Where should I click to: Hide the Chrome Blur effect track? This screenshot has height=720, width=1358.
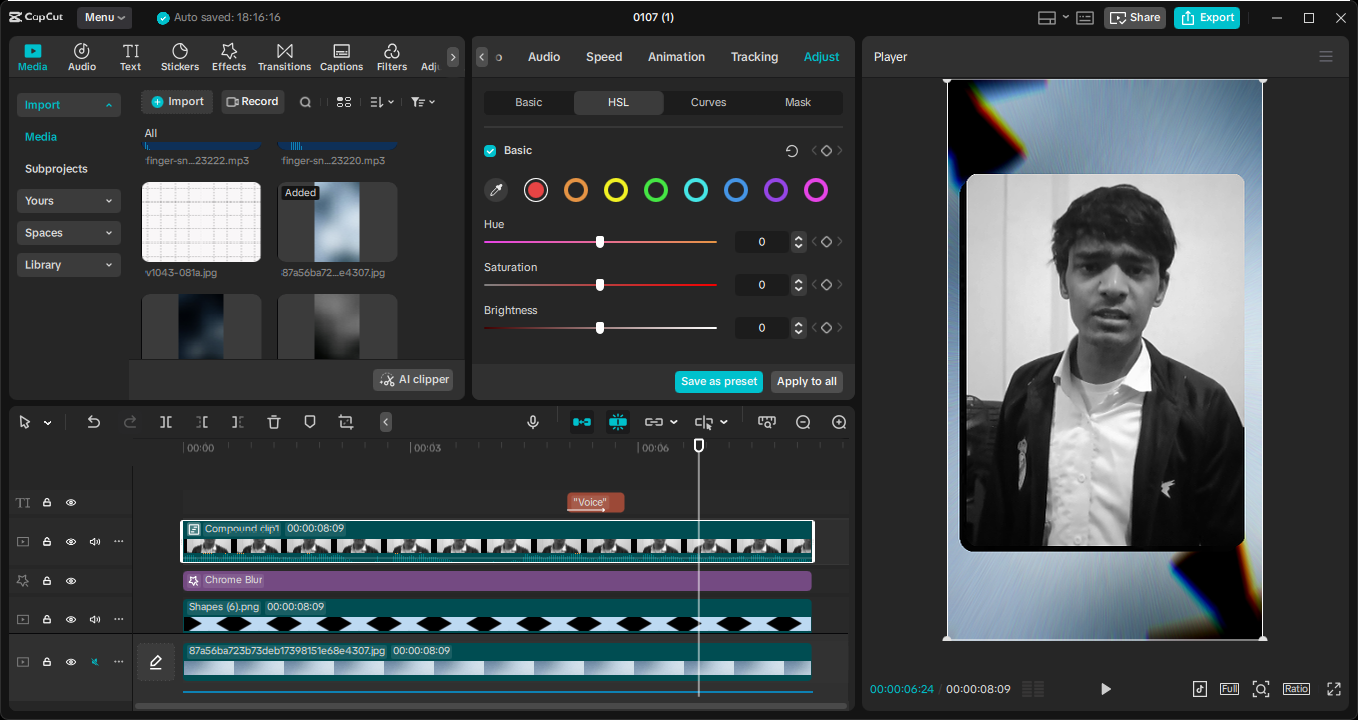coord(71,581)
